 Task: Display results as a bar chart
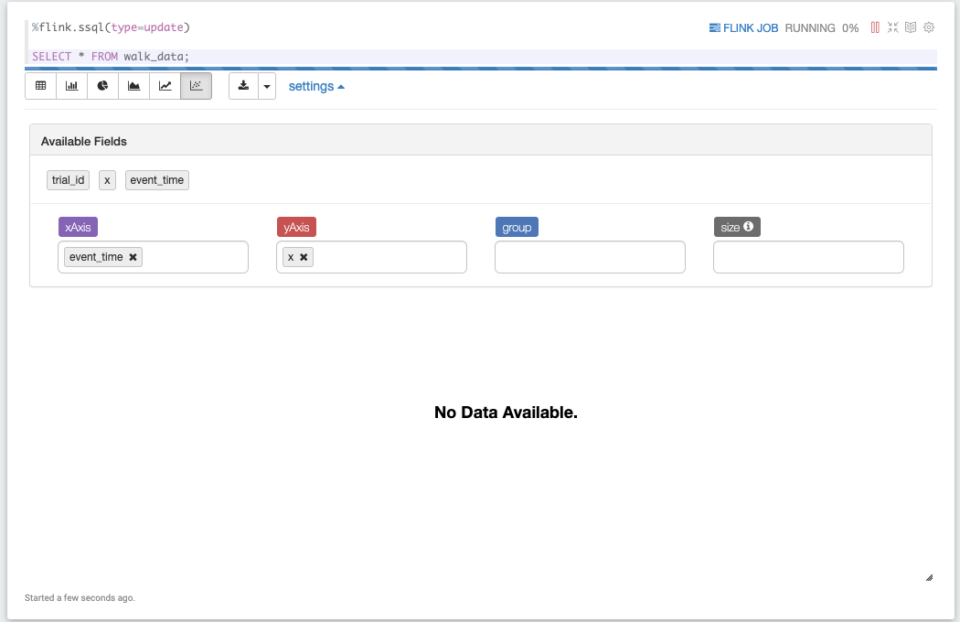(71, 85)
